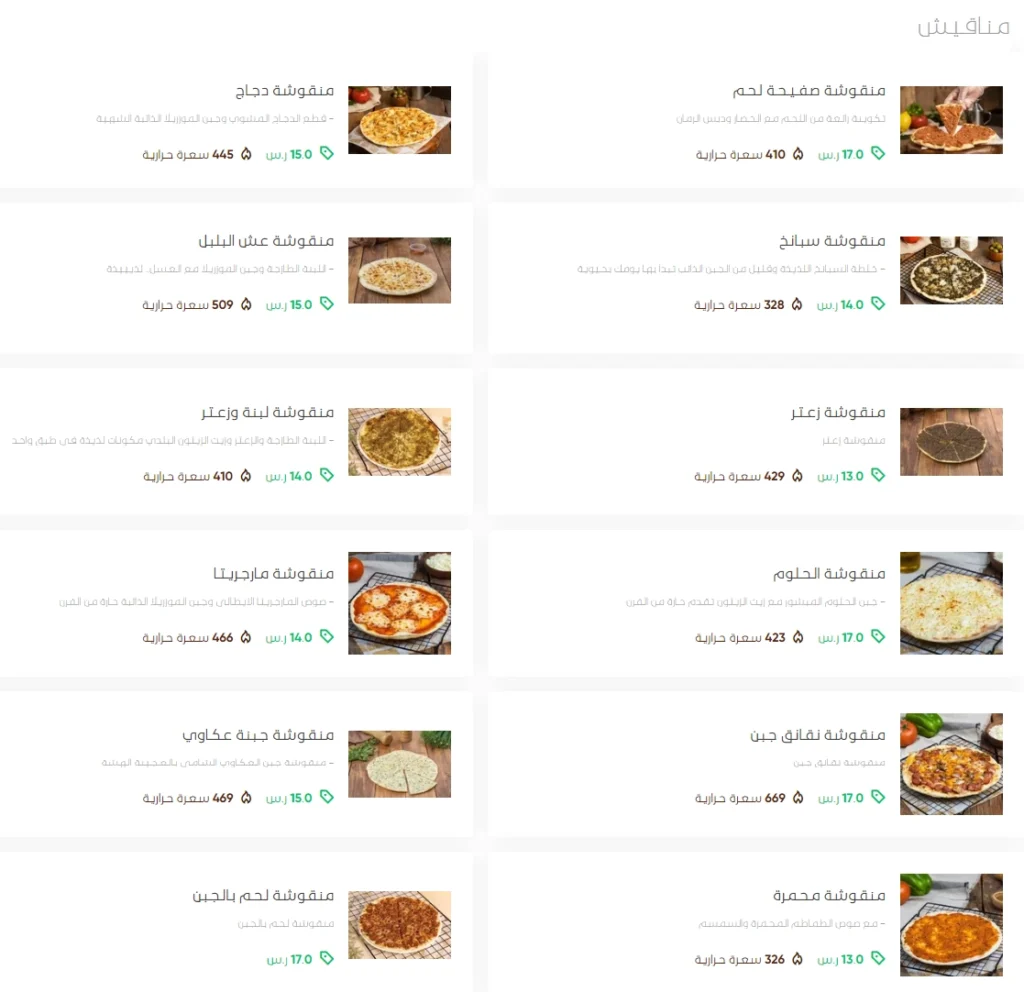Open the منقوشة لبنة وزعتر item title
Image resolution: width=1024 pixels, height=992 pixels.
point(268,413)
